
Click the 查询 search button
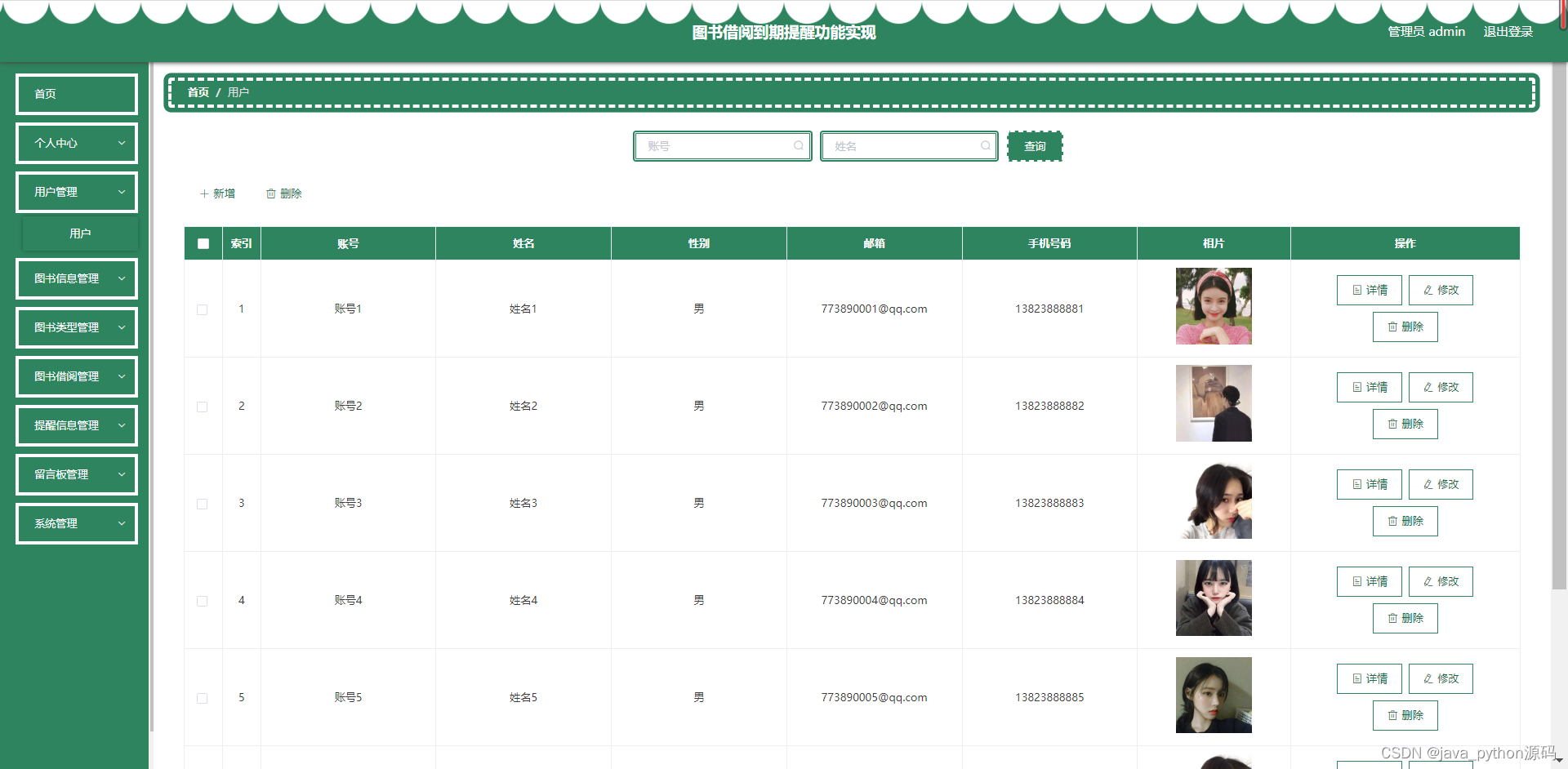1035,146
